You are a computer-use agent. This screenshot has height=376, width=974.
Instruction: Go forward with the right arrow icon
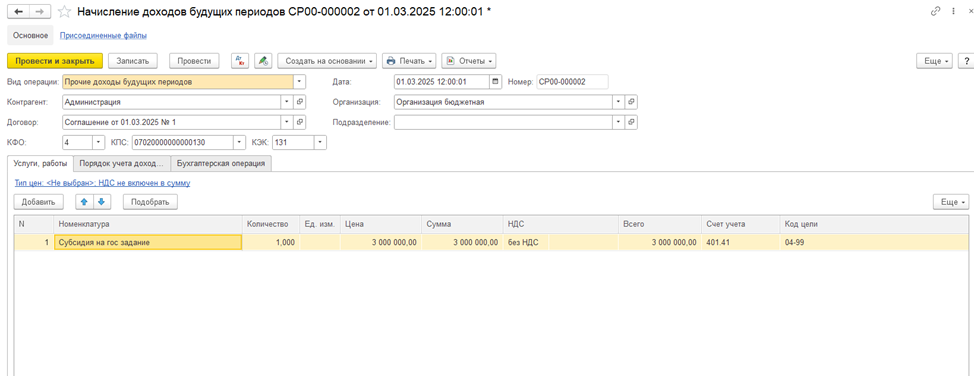(40, 11)
